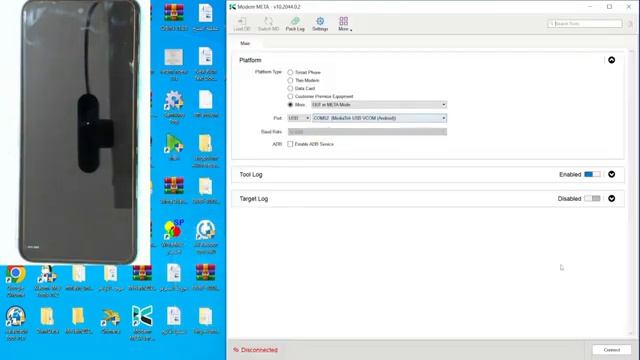Select the green arrow desktop shortcut
This screenshot has width=640, height=360.
pos(174,148)
